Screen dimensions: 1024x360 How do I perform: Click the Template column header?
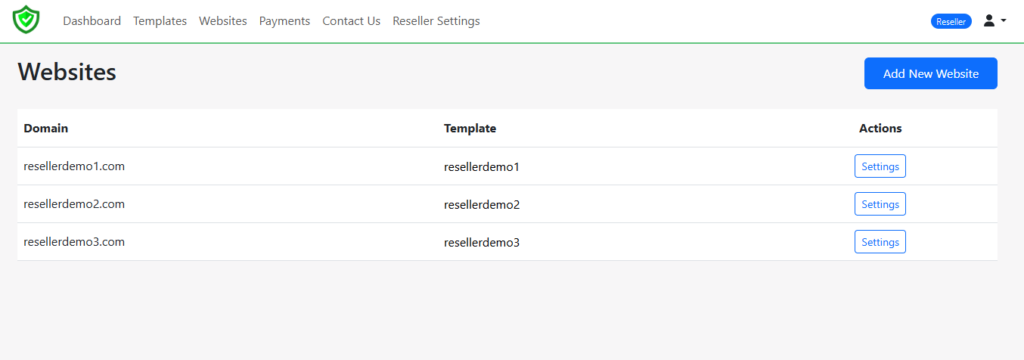pos(470,128)
